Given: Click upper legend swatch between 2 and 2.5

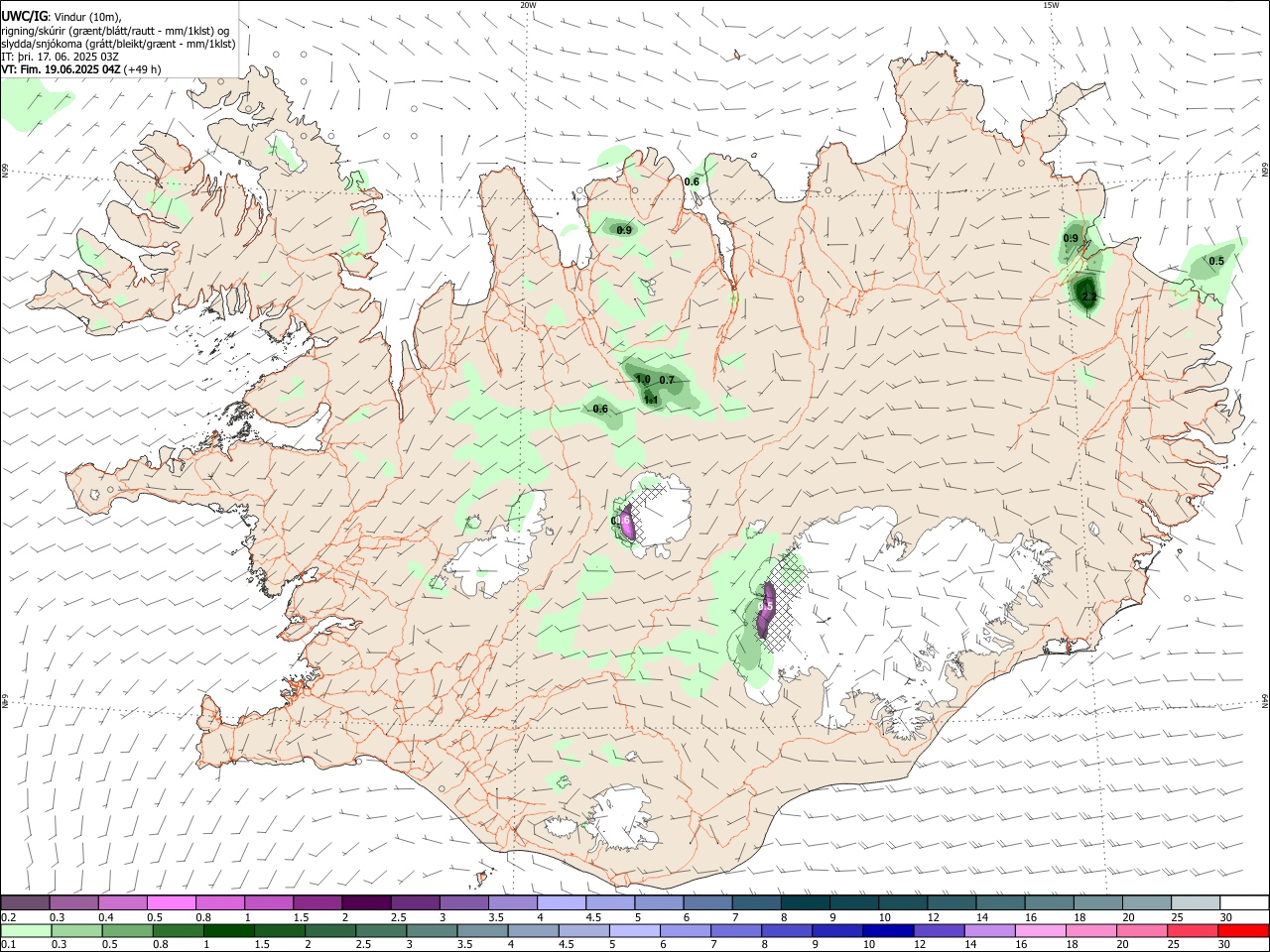Looking at the screenshot, I should pyautogui.click(x=367, y=902).
